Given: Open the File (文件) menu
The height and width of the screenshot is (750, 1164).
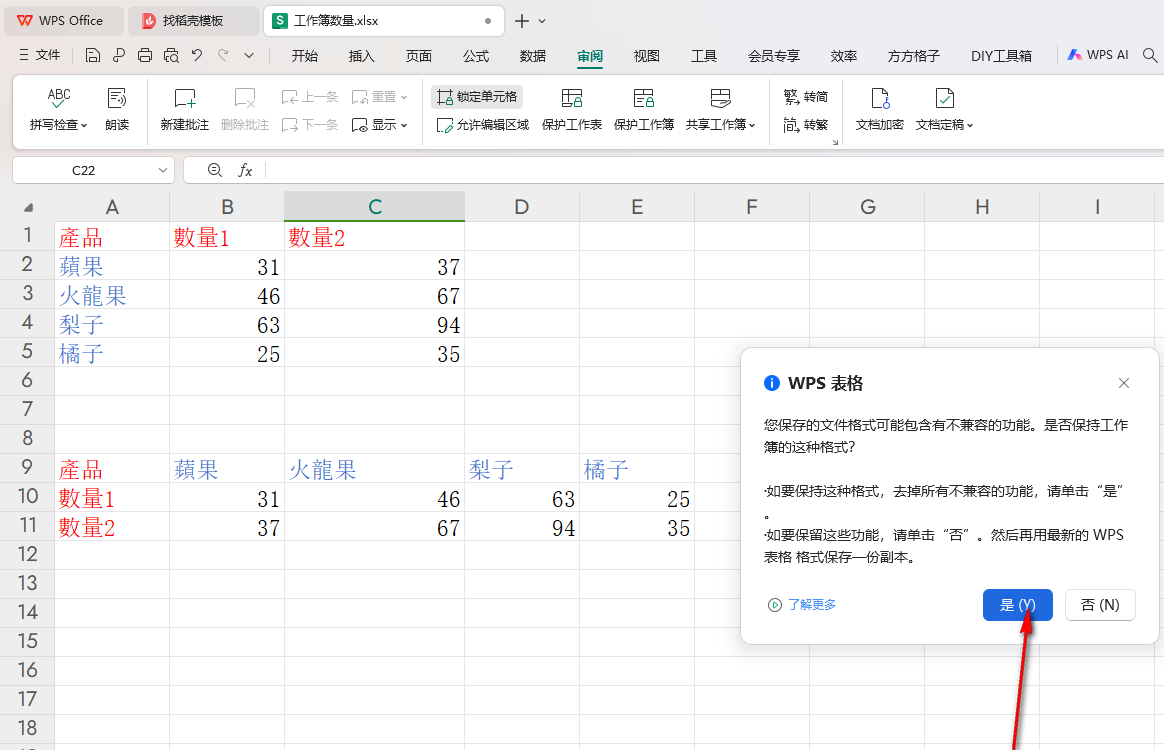Looking at the screenshot, I should point(39,55).
